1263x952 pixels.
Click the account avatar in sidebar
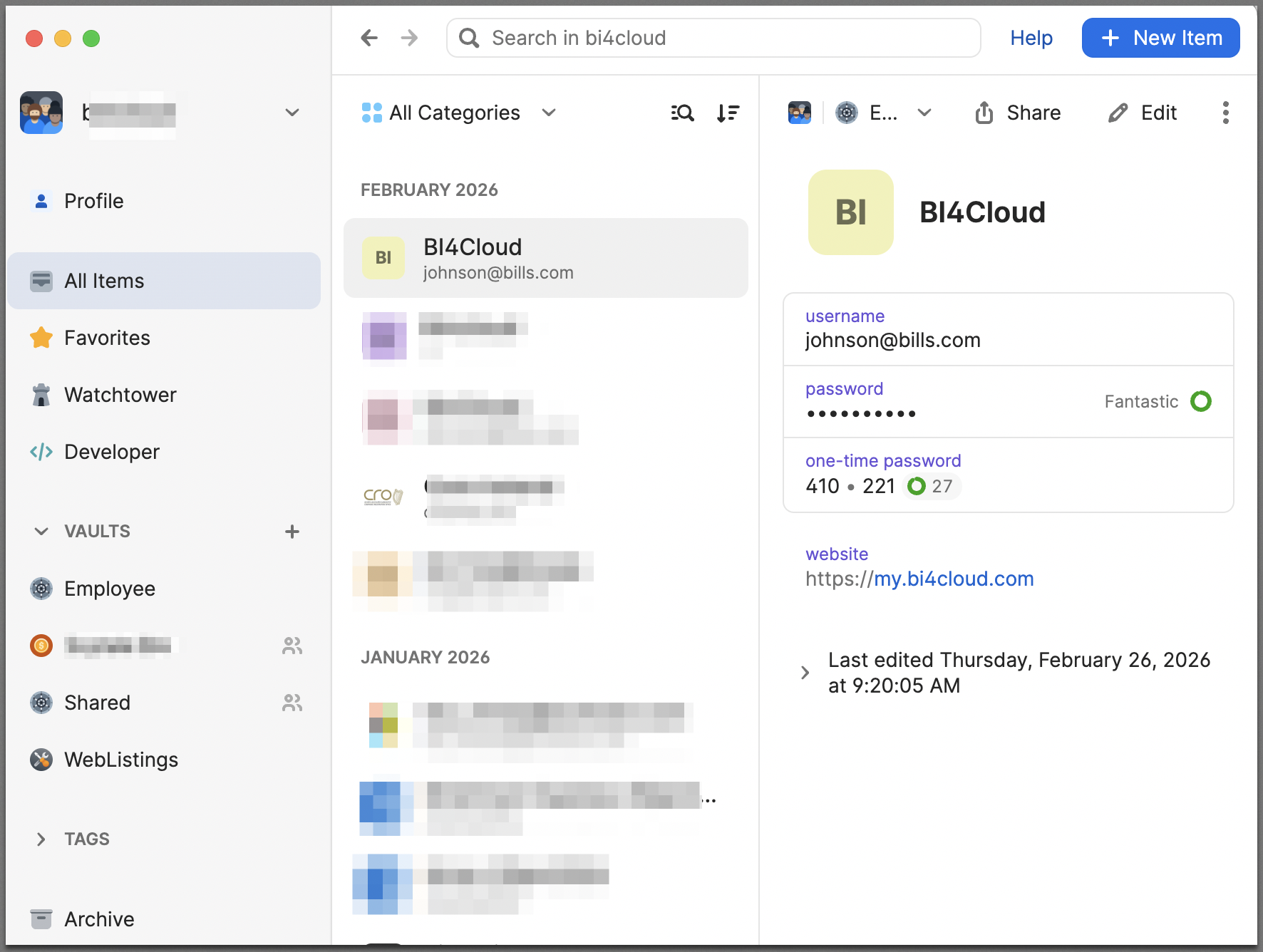pyautogui.click(x=41, y=113)
